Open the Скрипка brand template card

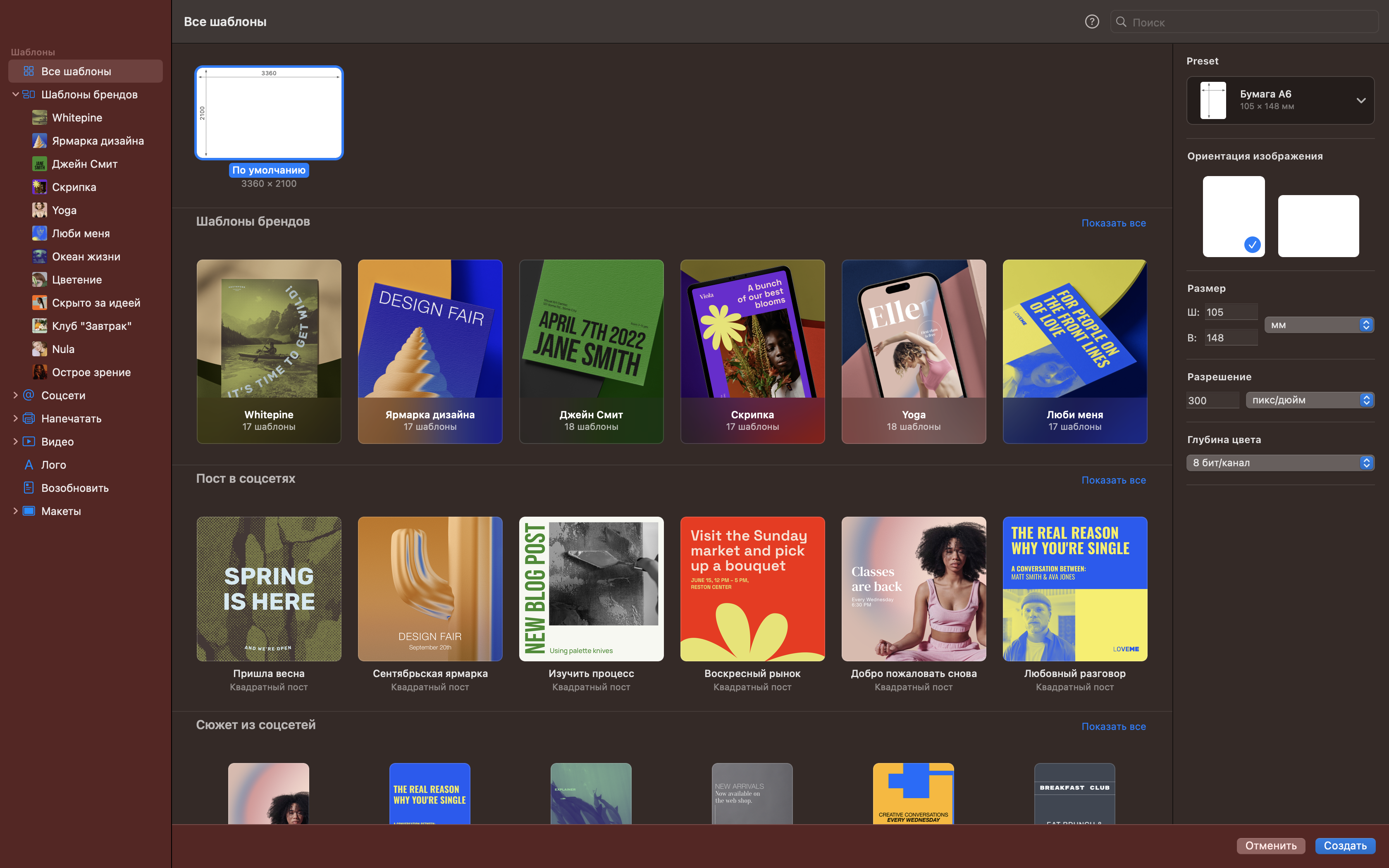click(752, 351)
